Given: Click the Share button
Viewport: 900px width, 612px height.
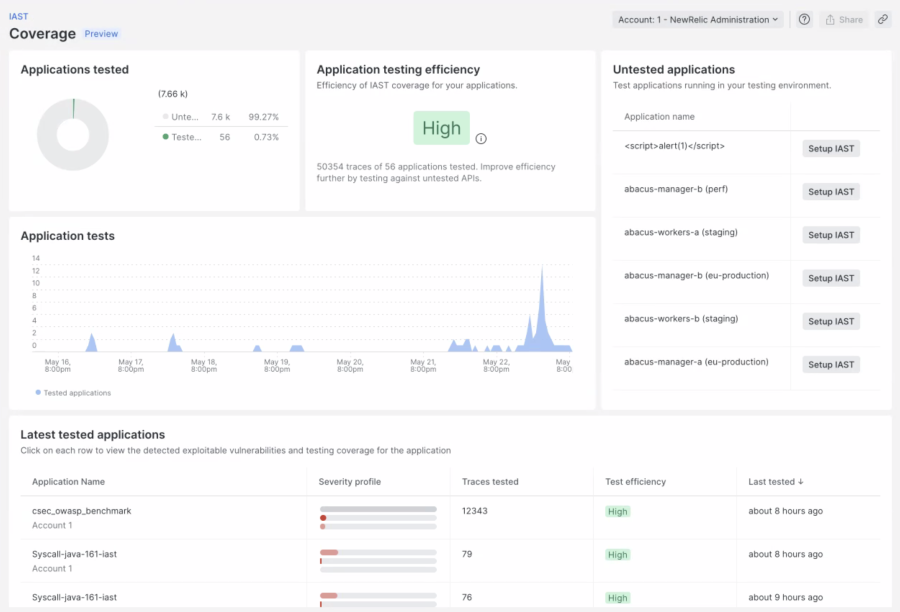Looking at the screenshot, I should tap(843, 19).
